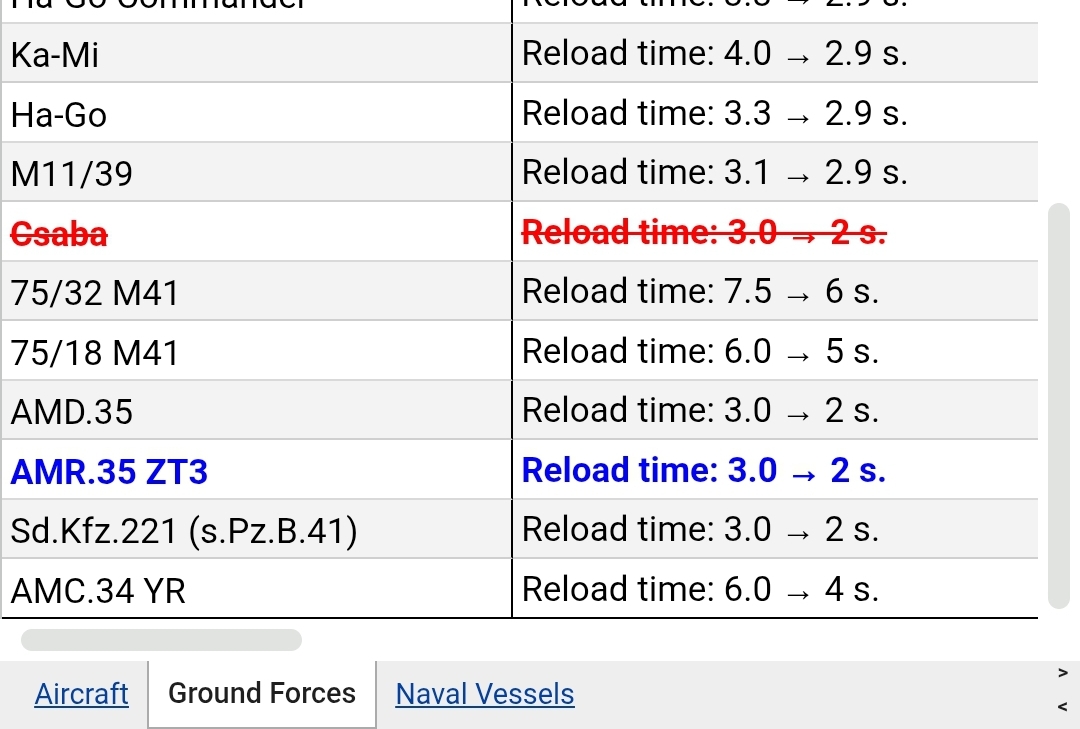Select the Ground Forces tab
1080x729 pixels.
[262, 693]
